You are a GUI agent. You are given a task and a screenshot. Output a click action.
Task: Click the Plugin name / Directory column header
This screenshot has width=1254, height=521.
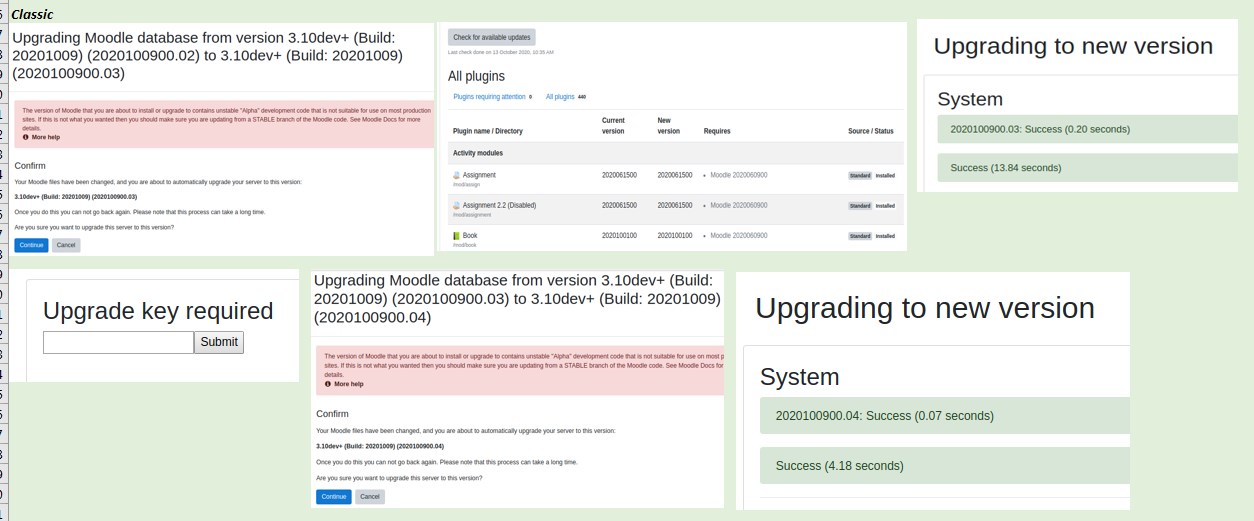pyautogui.click(x=488, y=131)
